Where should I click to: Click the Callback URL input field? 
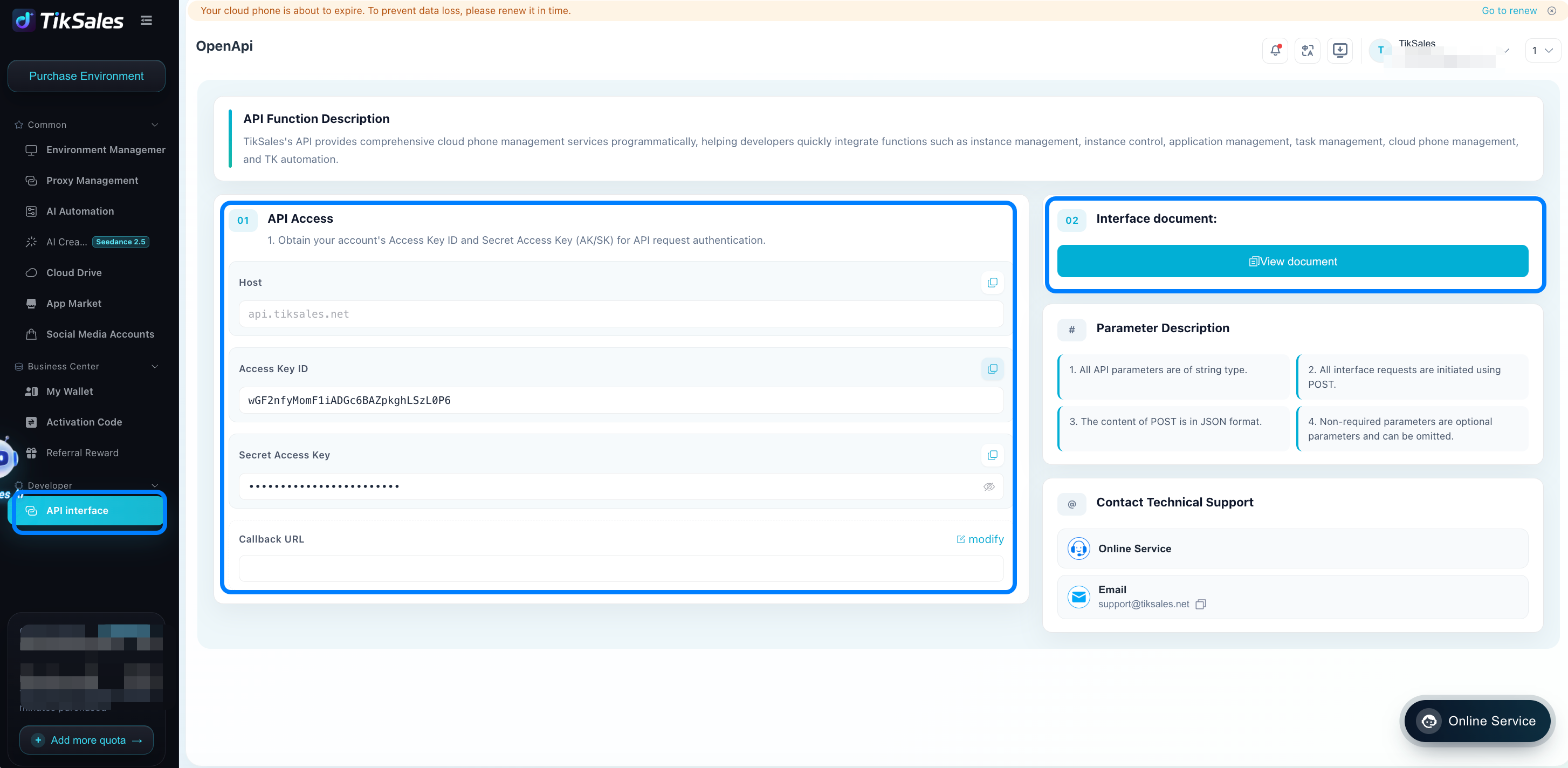(x=621, y=568)
